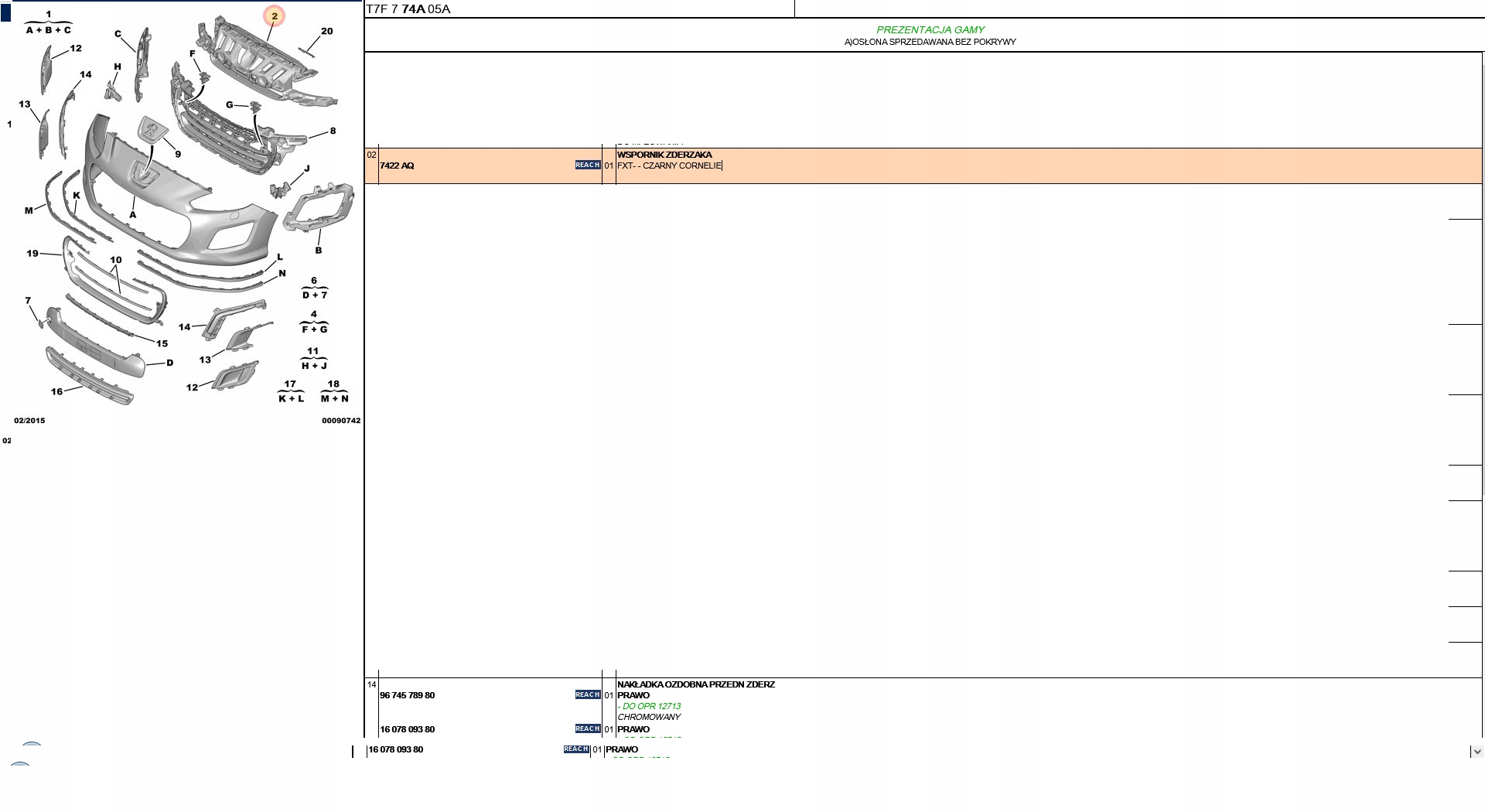Select label J in the diagram
This screenshot has height=812, width=1485.
tap(307, 169)
